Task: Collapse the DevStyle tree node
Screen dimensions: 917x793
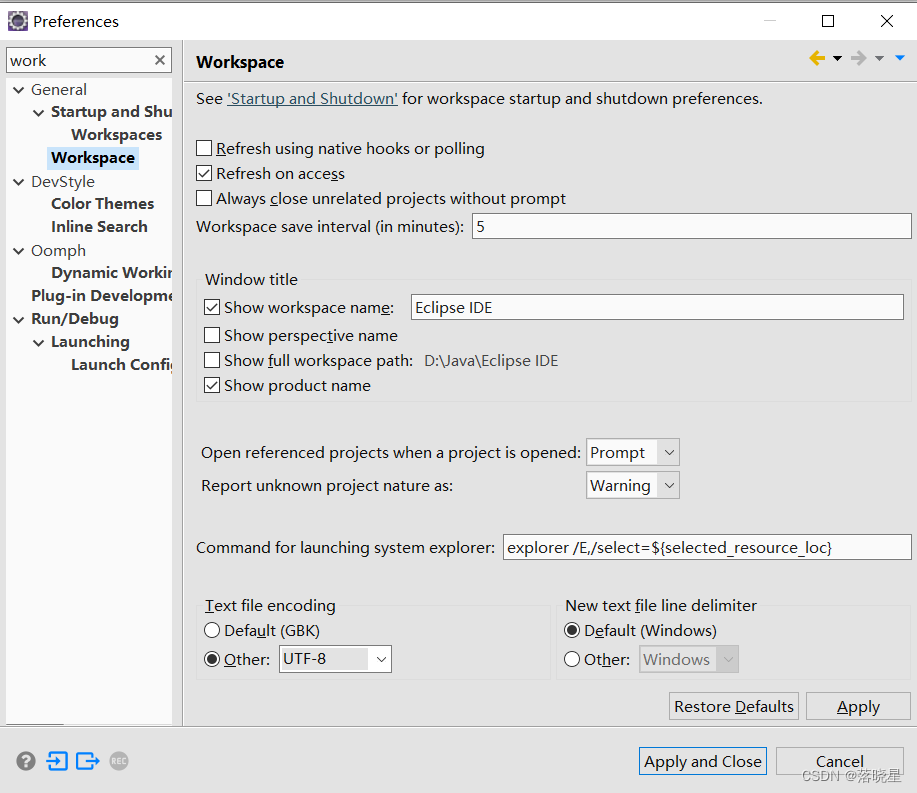Action: click(19, 182)
